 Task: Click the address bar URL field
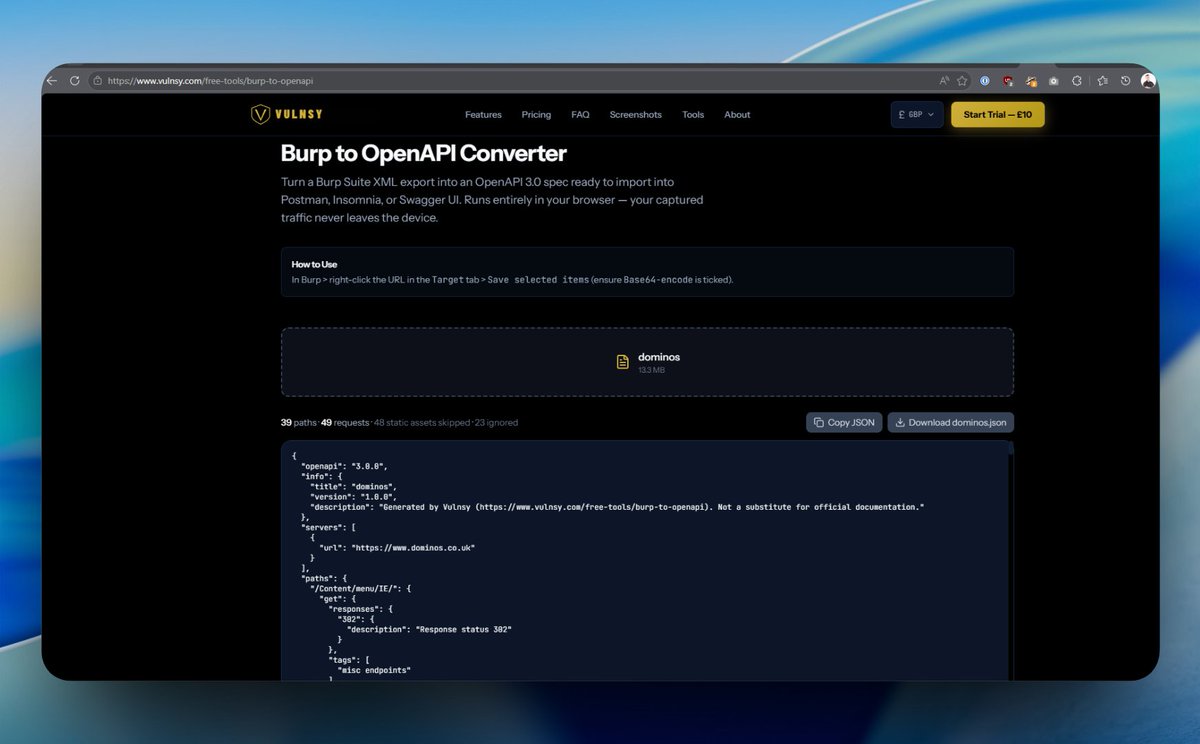tap(530, 81)
